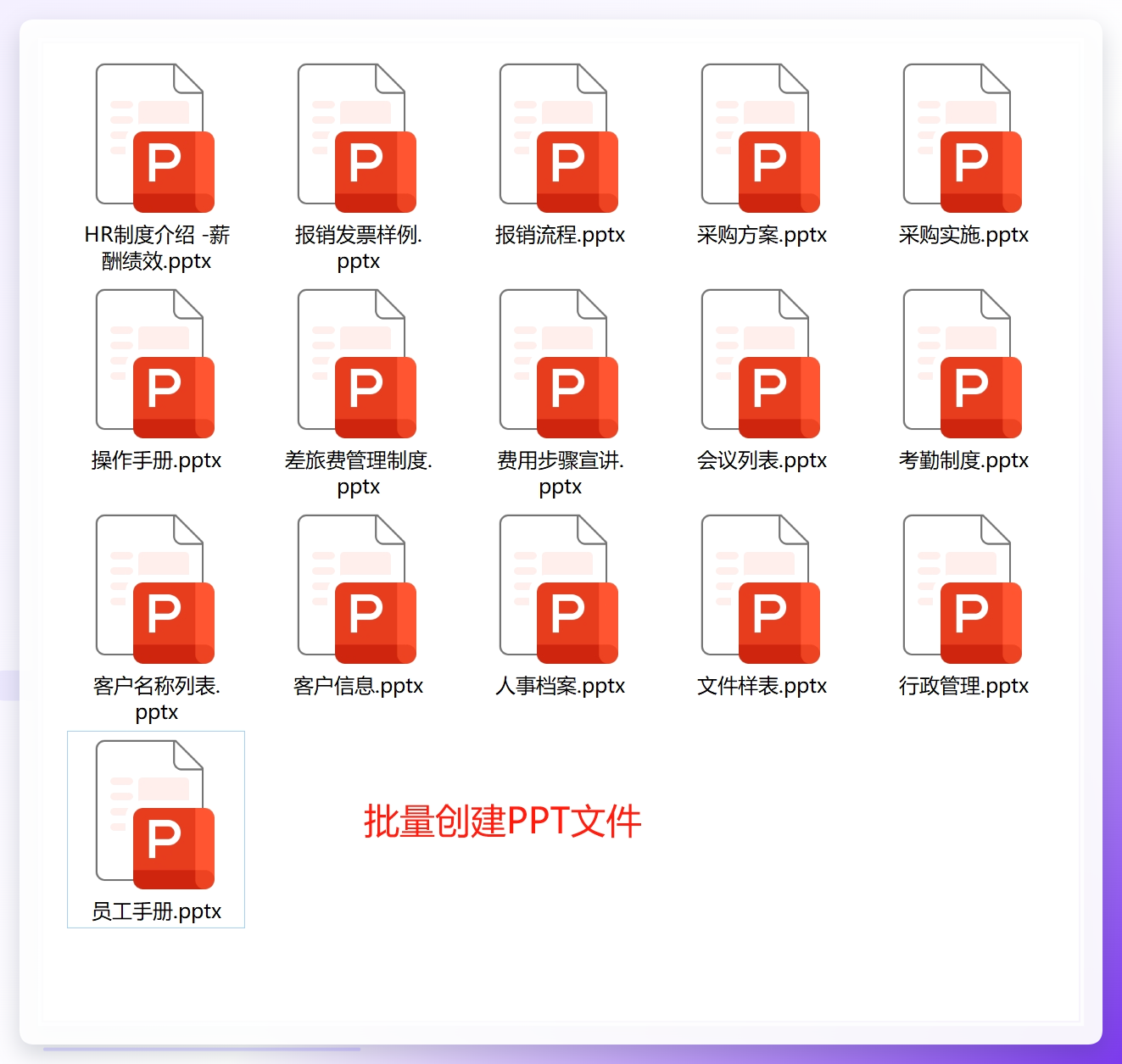Click the file name 行政管理.pptx
This screenshot has width=1122, height=1064.
click(963, 686)
